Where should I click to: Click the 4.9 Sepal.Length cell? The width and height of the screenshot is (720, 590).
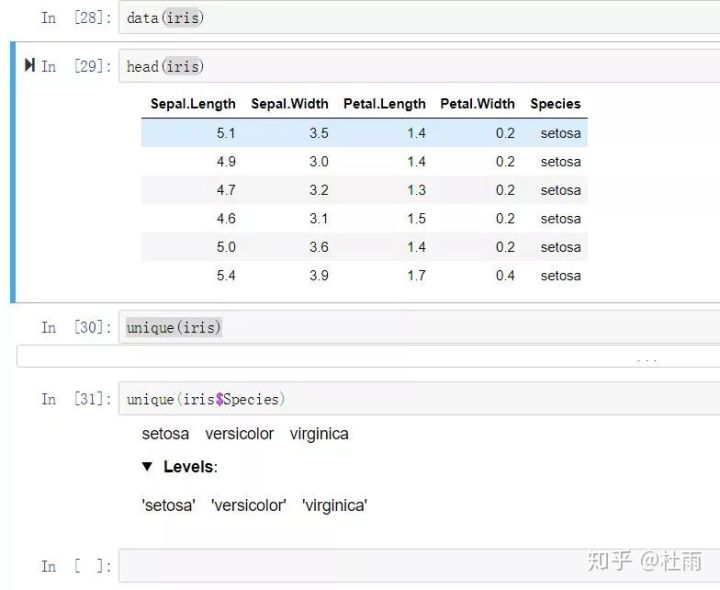(x=226, y=162)
